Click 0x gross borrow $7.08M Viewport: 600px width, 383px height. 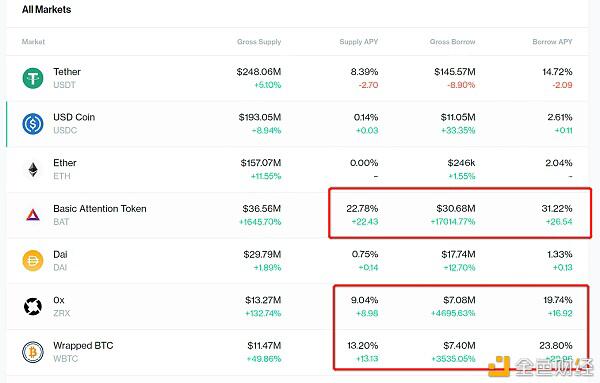[459, 300]
